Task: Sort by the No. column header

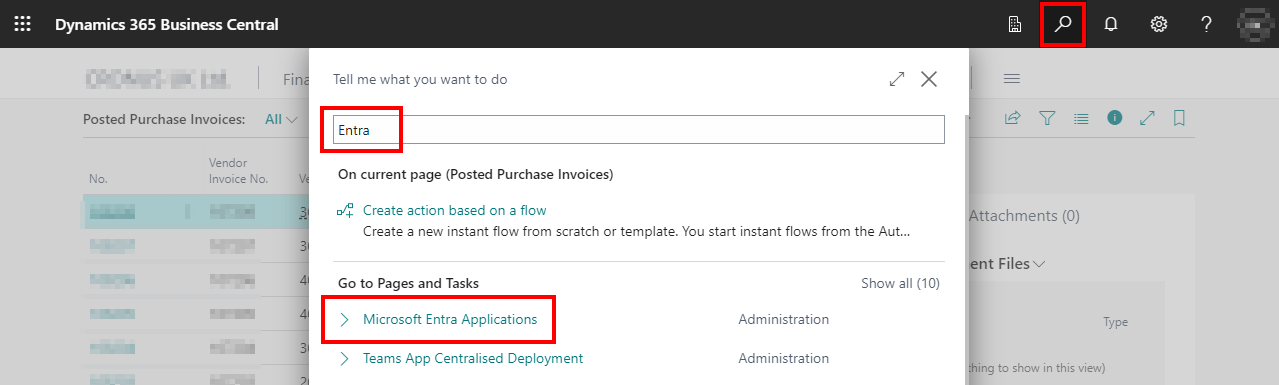Action: [98, 179]
